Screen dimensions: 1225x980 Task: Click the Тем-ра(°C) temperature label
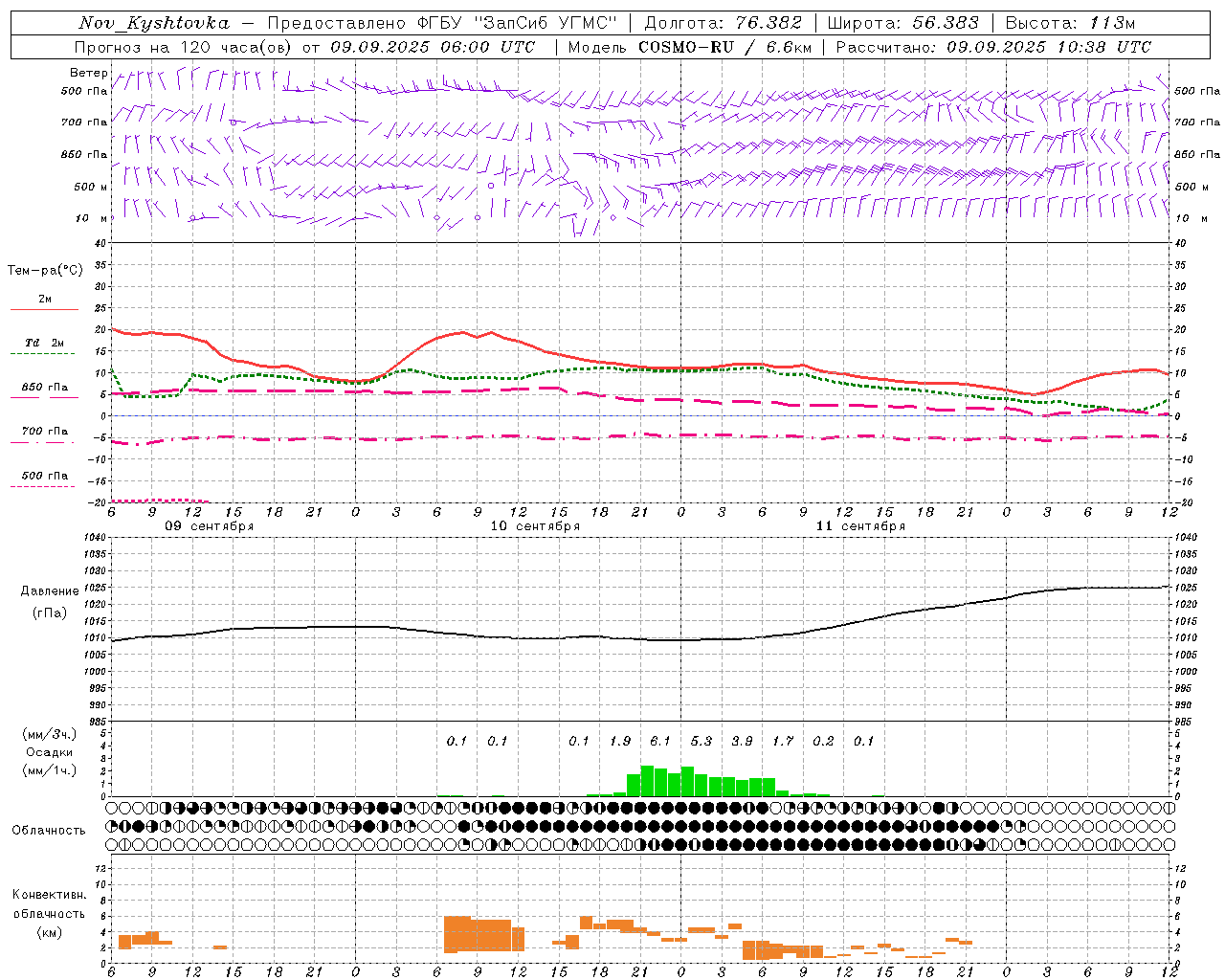(45, 271)
